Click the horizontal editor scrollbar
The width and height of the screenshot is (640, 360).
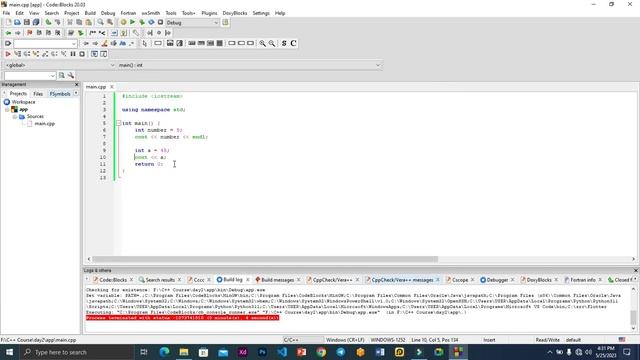(265, 259)
